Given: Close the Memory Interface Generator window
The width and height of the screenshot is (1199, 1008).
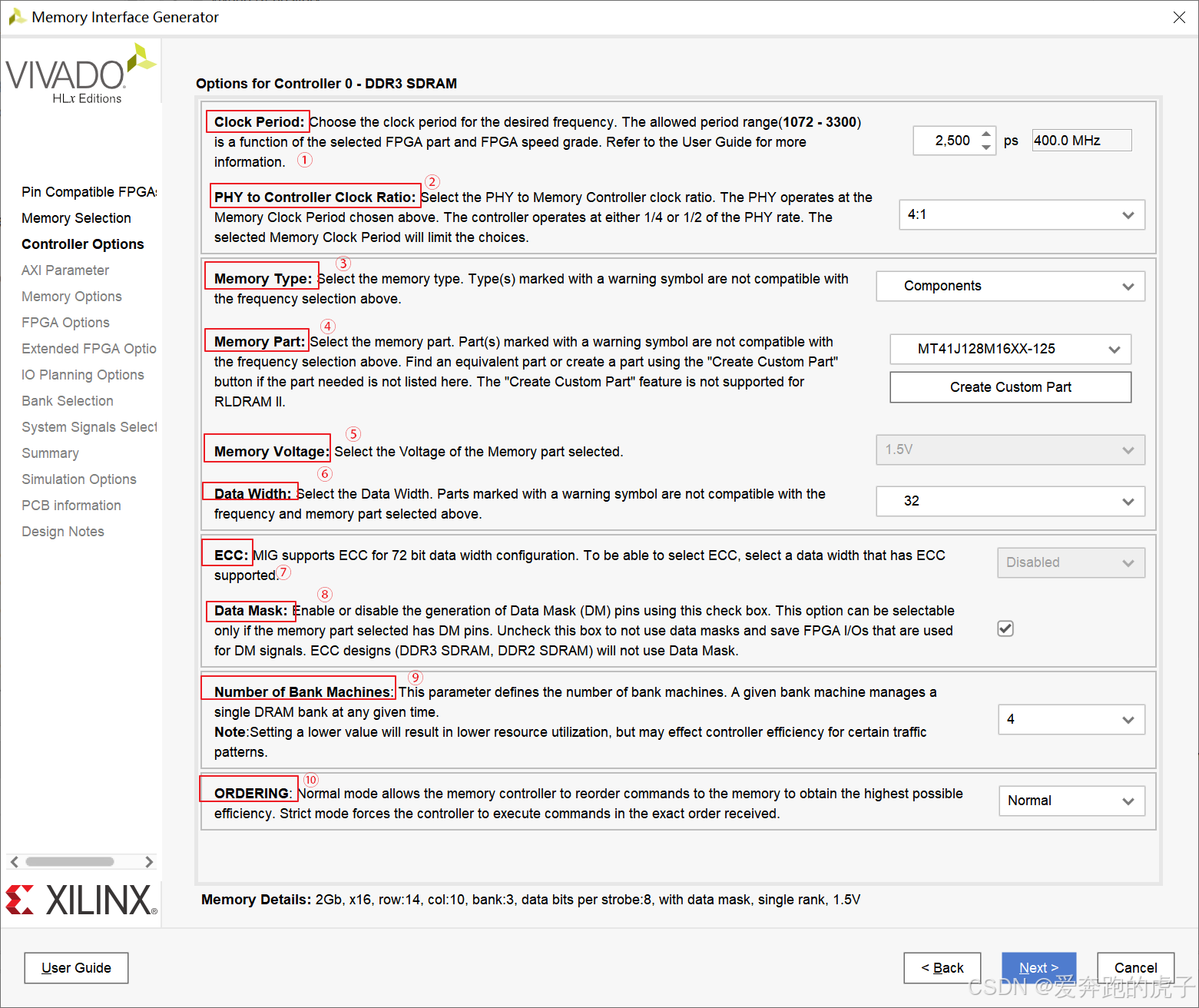Looking at the screenshot, I should click(x=1179, y=17).
